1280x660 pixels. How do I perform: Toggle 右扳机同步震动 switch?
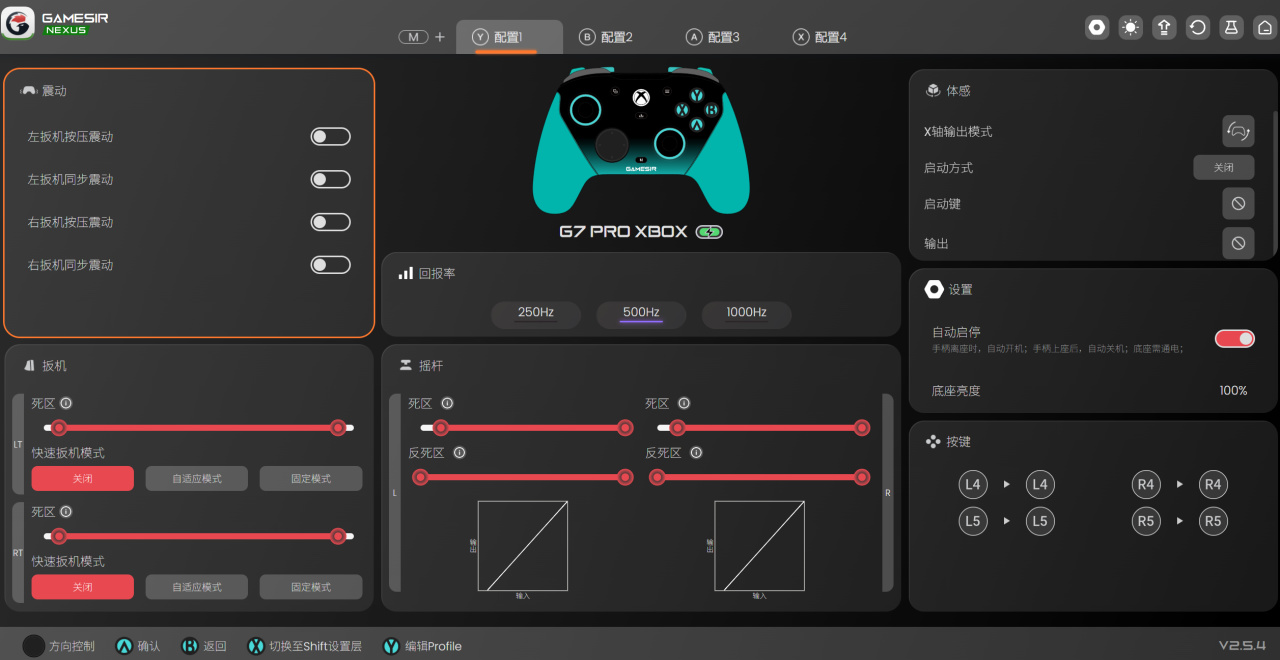tap(330, 265)
